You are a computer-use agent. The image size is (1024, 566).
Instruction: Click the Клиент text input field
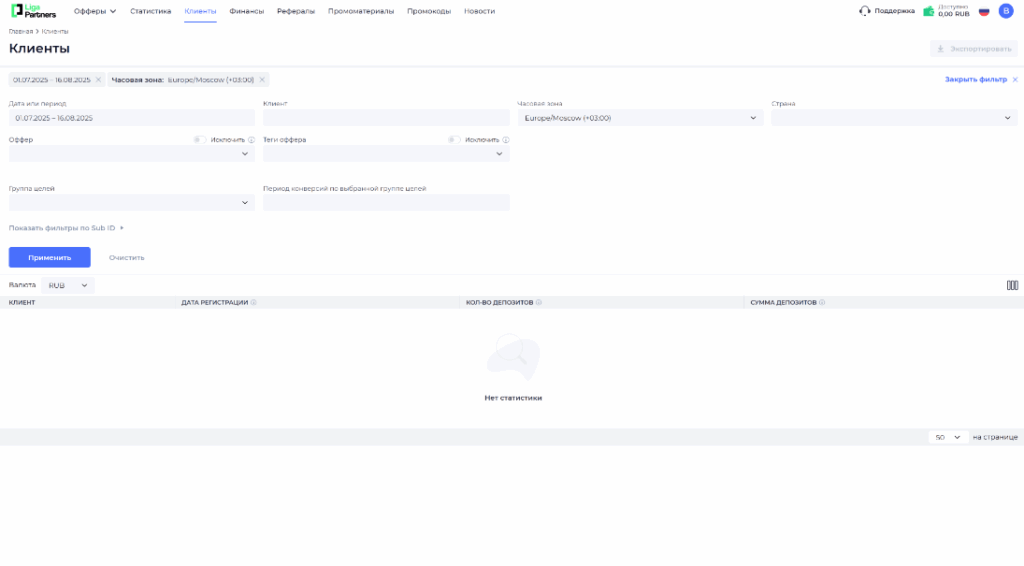(x=386, y=118)
